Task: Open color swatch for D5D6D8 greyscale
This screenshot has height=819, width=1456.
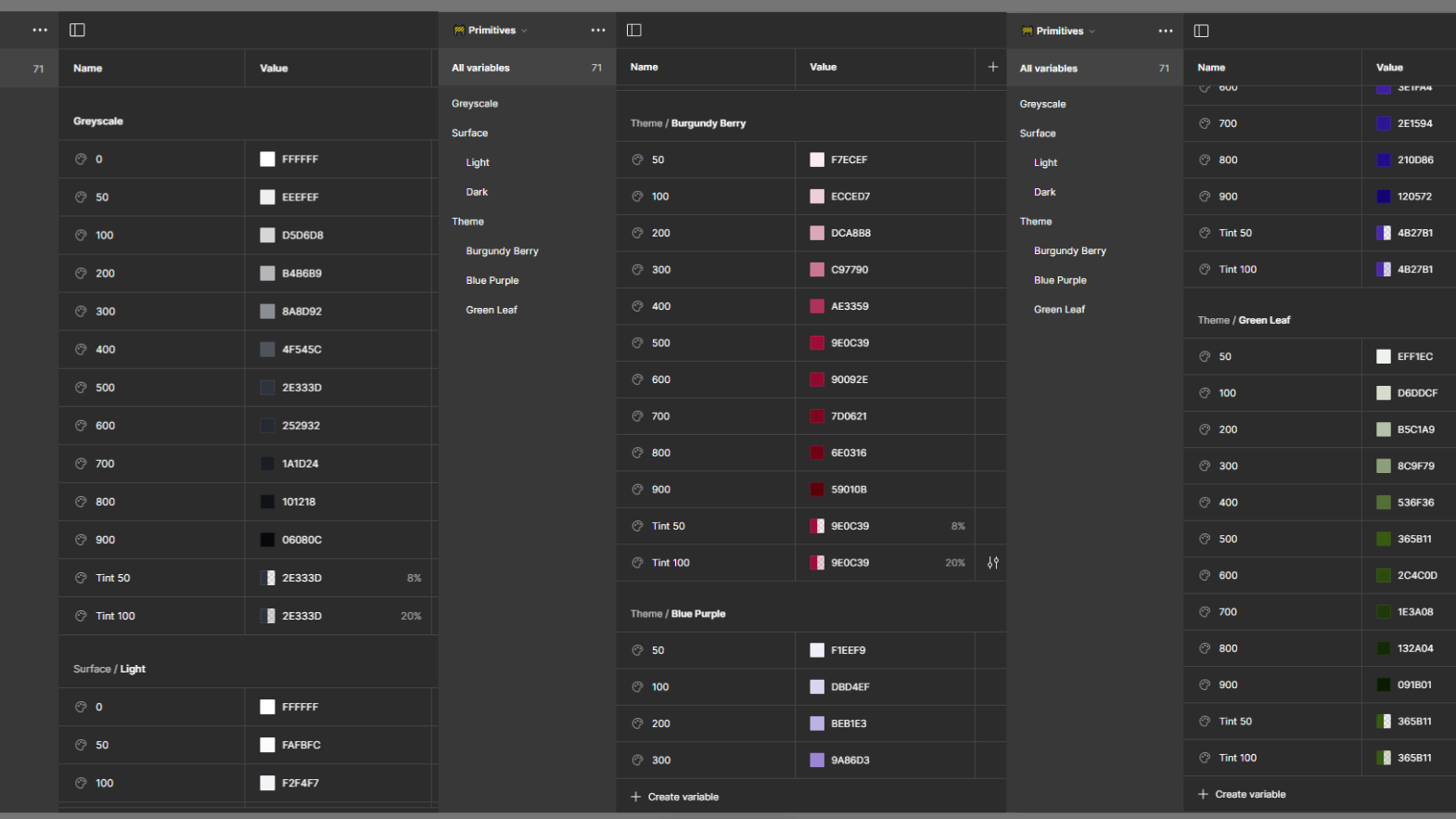Action: point(267,236)
